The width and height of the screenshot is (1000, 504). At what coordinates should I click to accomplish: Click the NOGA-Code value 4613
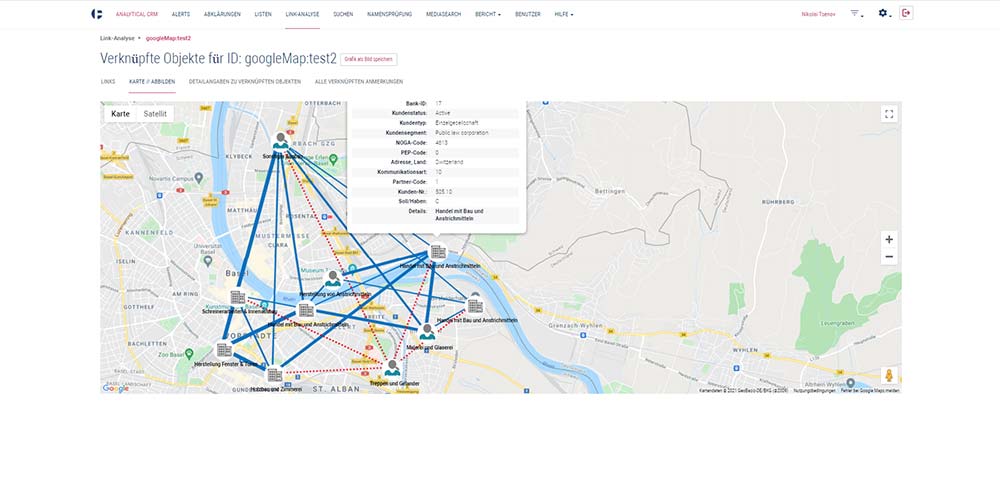pos(441,143)
